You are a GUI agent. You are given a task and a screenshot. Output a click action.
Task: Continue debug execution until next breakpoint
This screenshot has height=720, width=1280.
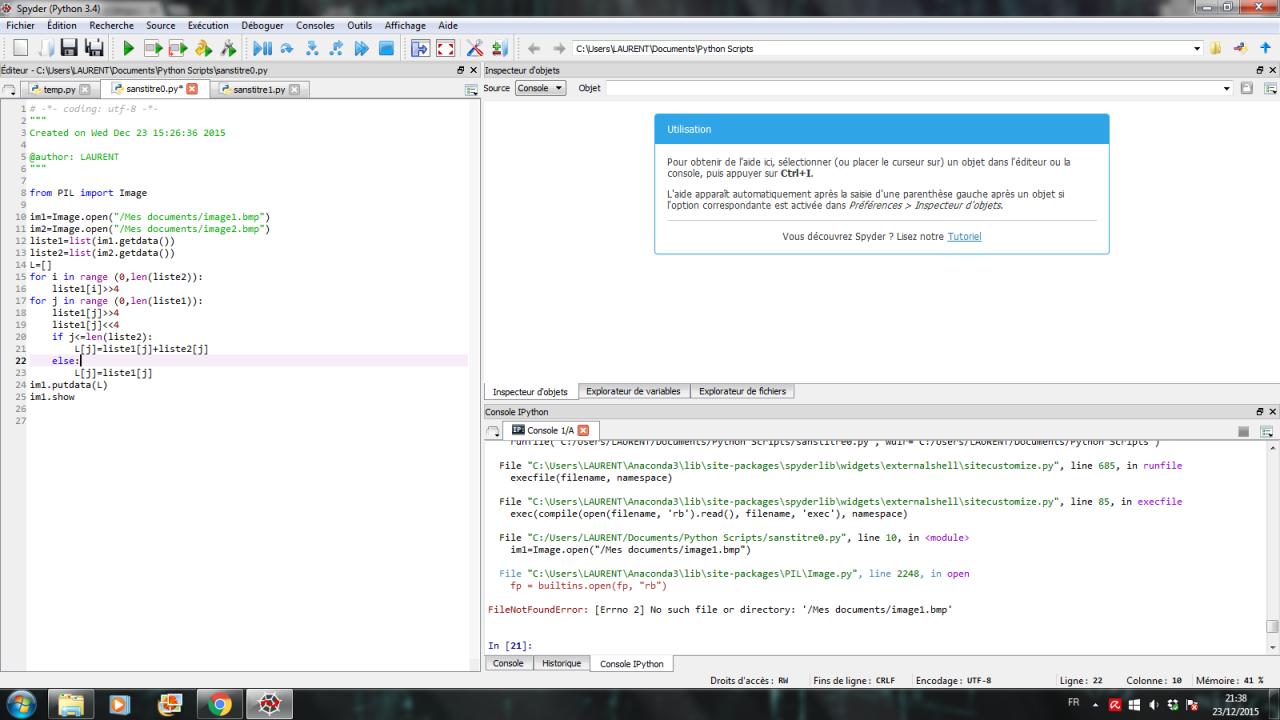click(x=362, y=48)
